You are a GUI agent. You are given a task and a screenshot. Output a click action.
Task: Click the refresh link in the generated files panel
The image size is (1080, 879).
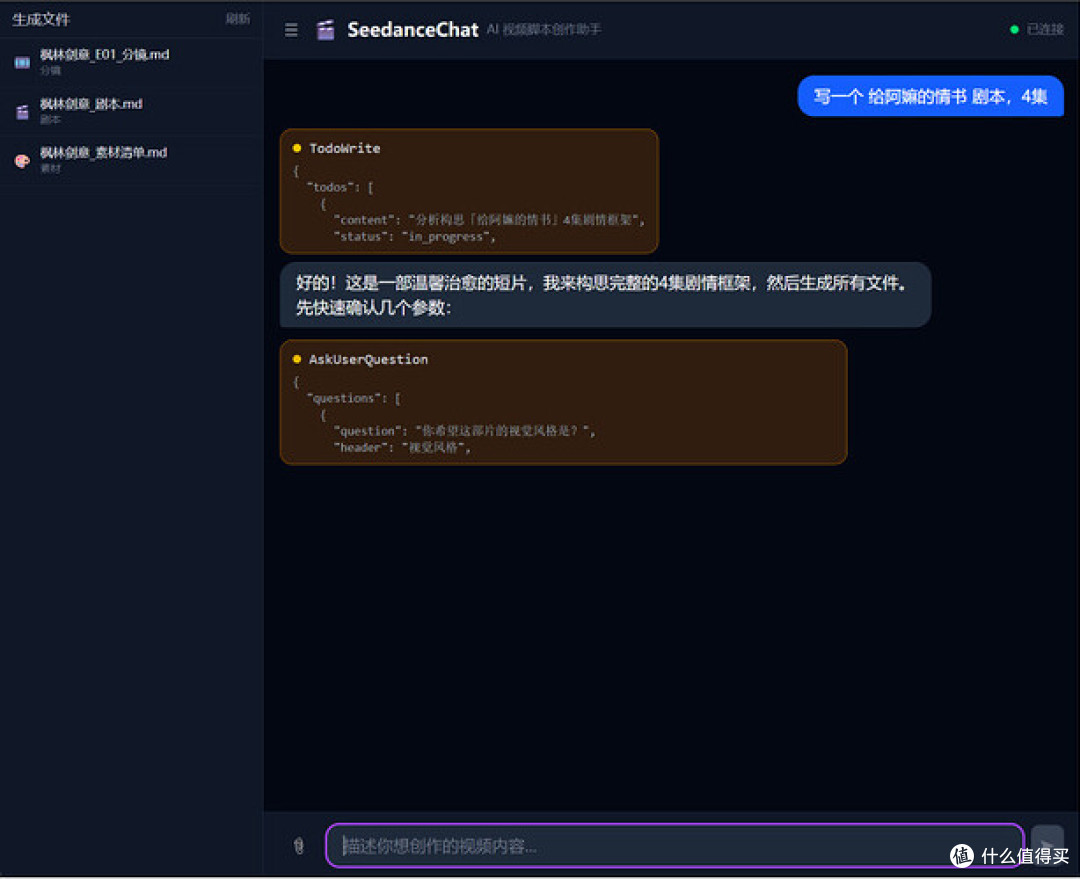238,19
